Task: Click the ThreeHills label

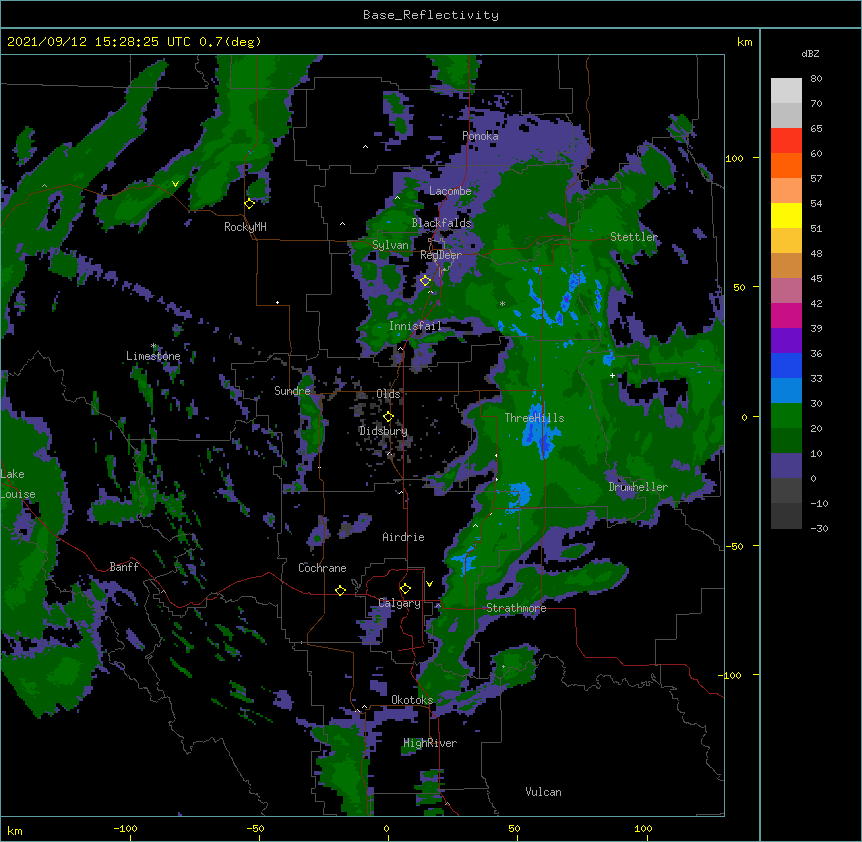Action: point(534,418)
